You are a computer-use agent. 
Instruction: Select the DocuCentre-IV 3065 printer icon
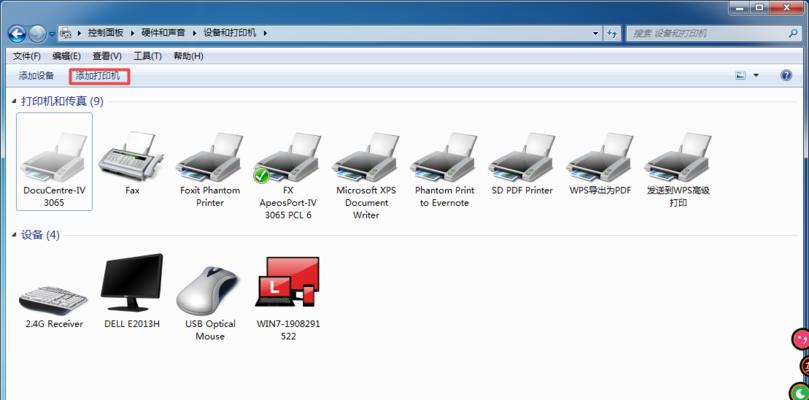54,157
